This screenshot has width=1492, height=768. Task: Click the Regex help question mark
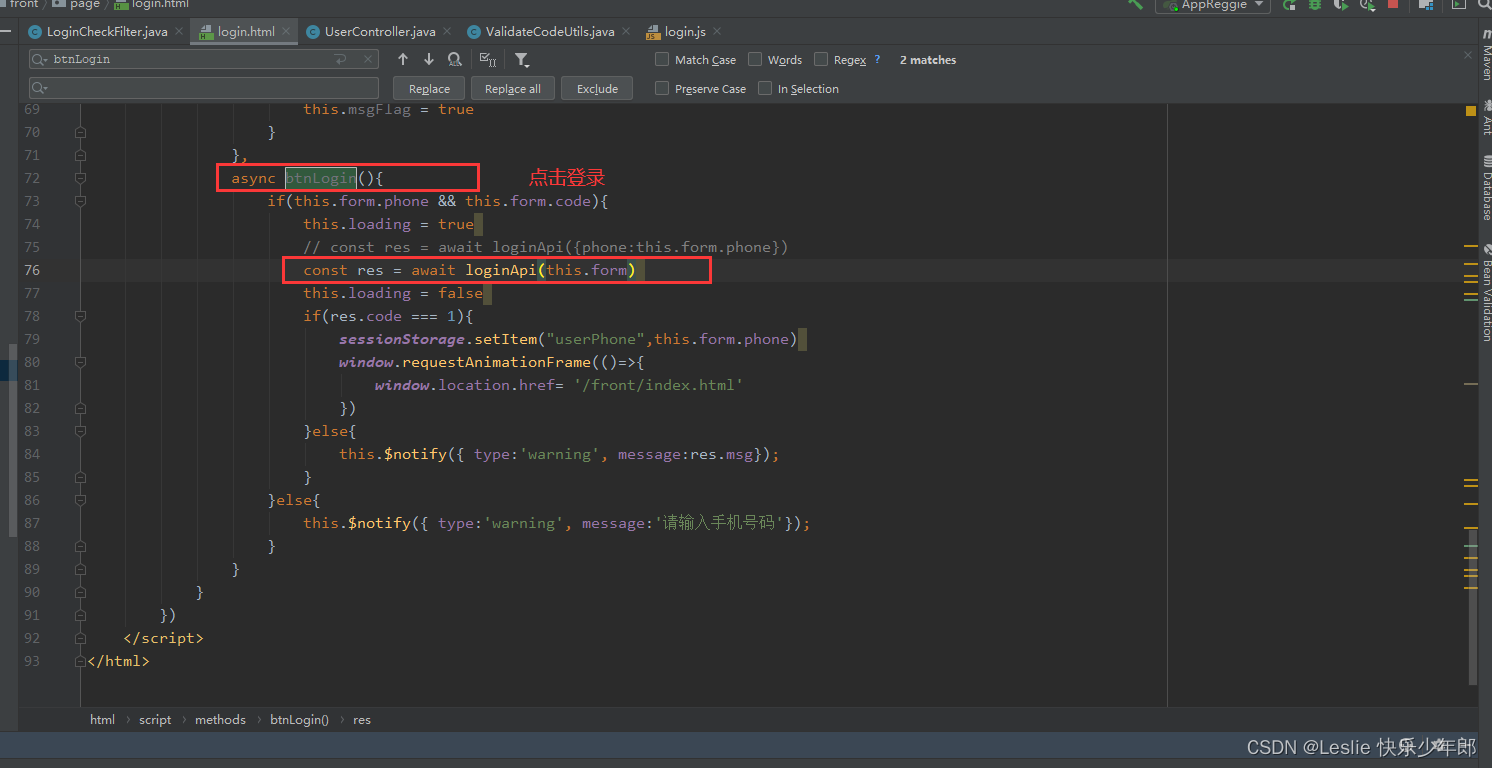[x=877, y=59]
